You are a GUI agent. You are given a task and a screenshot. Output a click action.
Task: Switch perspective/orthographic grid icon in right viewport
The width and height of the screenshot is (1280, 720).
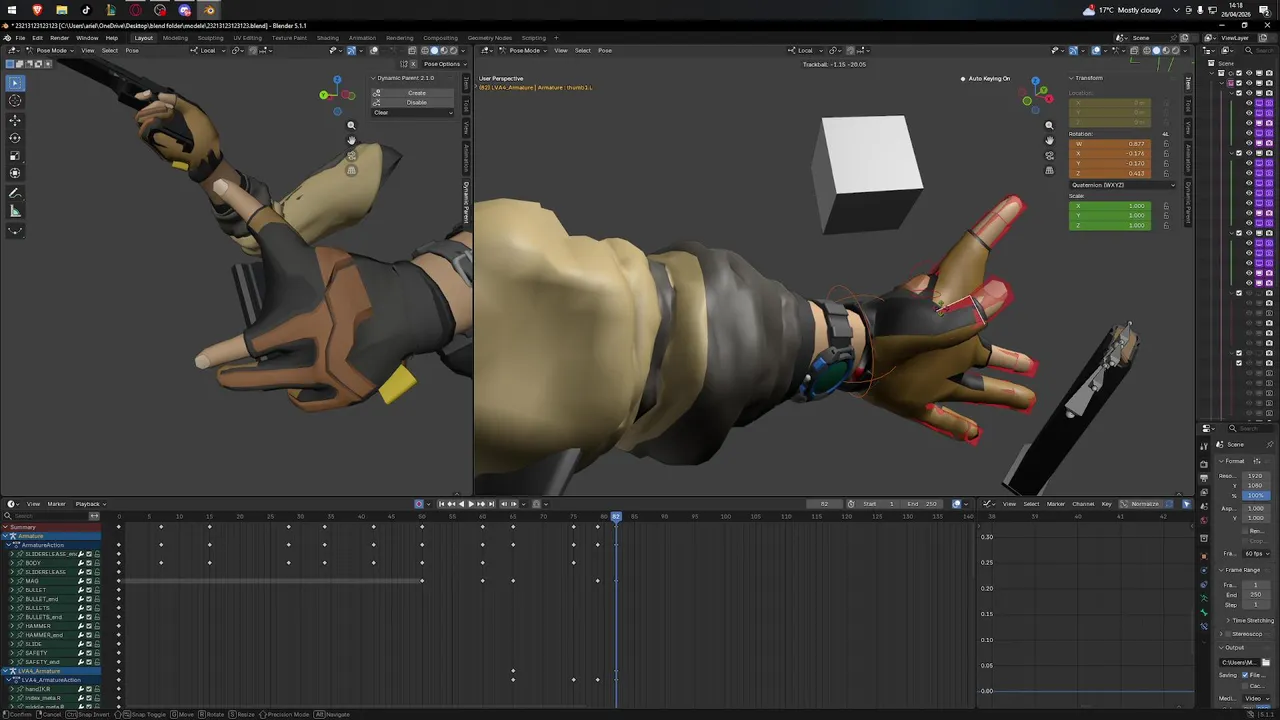(x=1049, y=170)
